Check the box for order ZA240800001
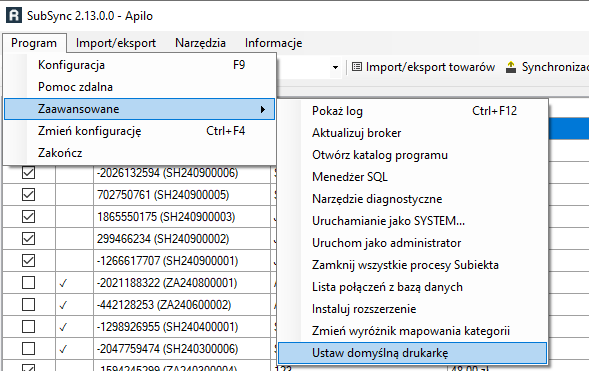Screen dimensions: 589x371 tap(29, 283)
